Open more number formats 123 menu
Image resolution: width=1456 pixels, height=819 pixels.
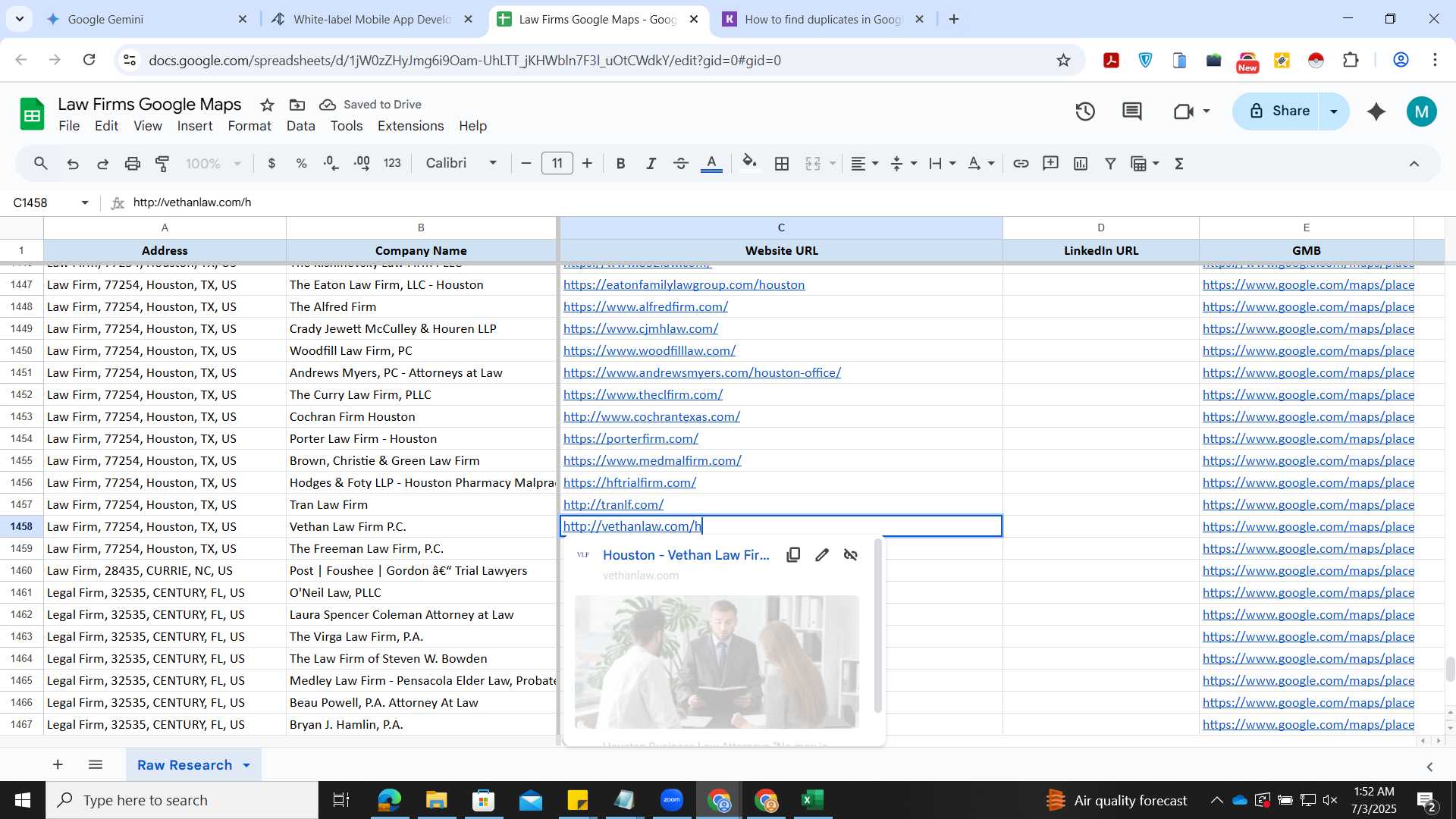coord(392,163)
